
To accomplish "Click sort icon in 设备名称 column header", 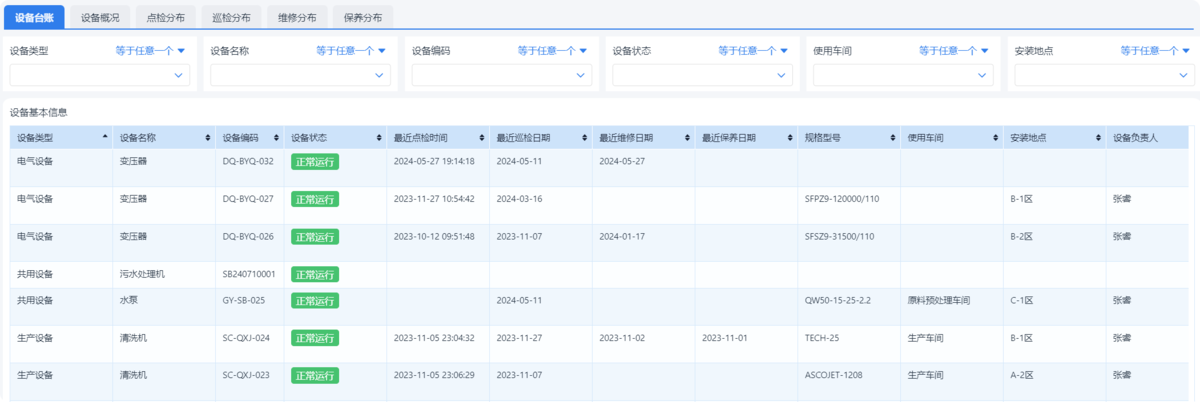I will coord(208,137).
